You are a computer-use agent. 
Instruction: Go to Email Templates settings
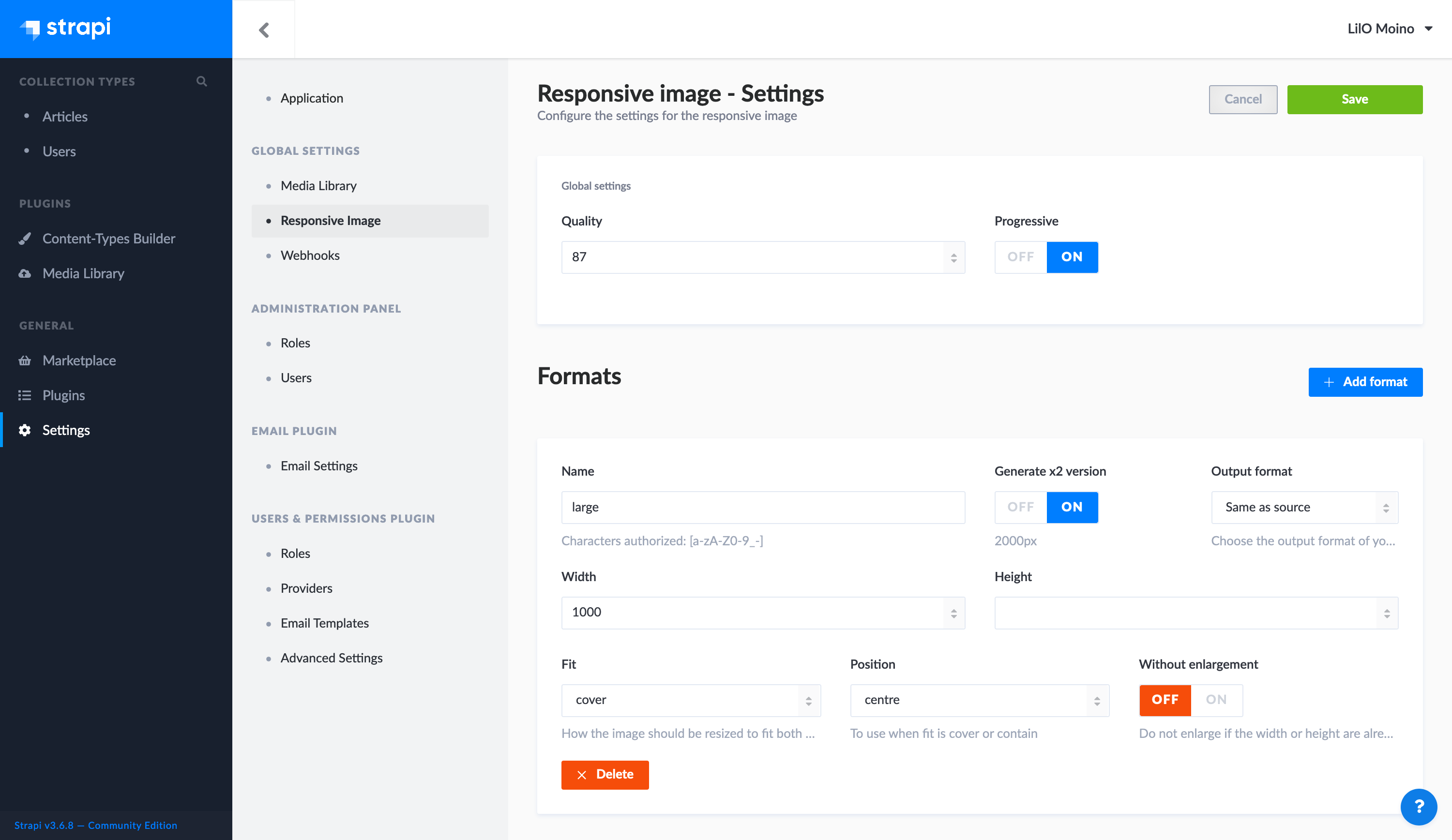(x=324, y=623)
